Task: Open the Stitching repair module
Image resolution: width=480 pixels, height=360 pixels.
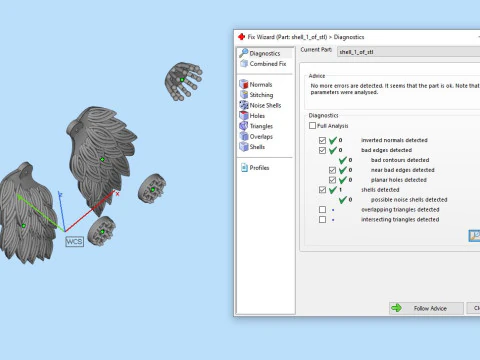Action: click(x=261, y=95)
